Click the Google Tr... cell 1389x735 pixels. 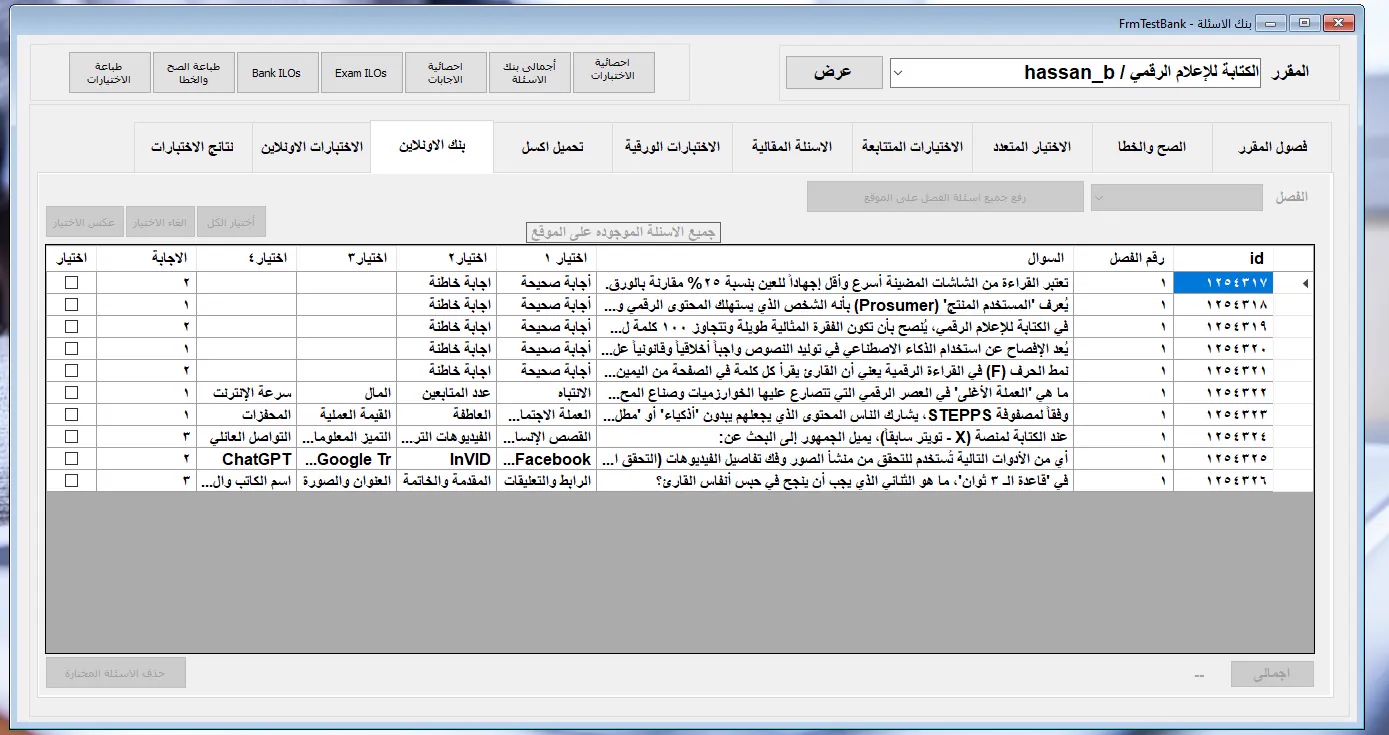coord(347,458)
